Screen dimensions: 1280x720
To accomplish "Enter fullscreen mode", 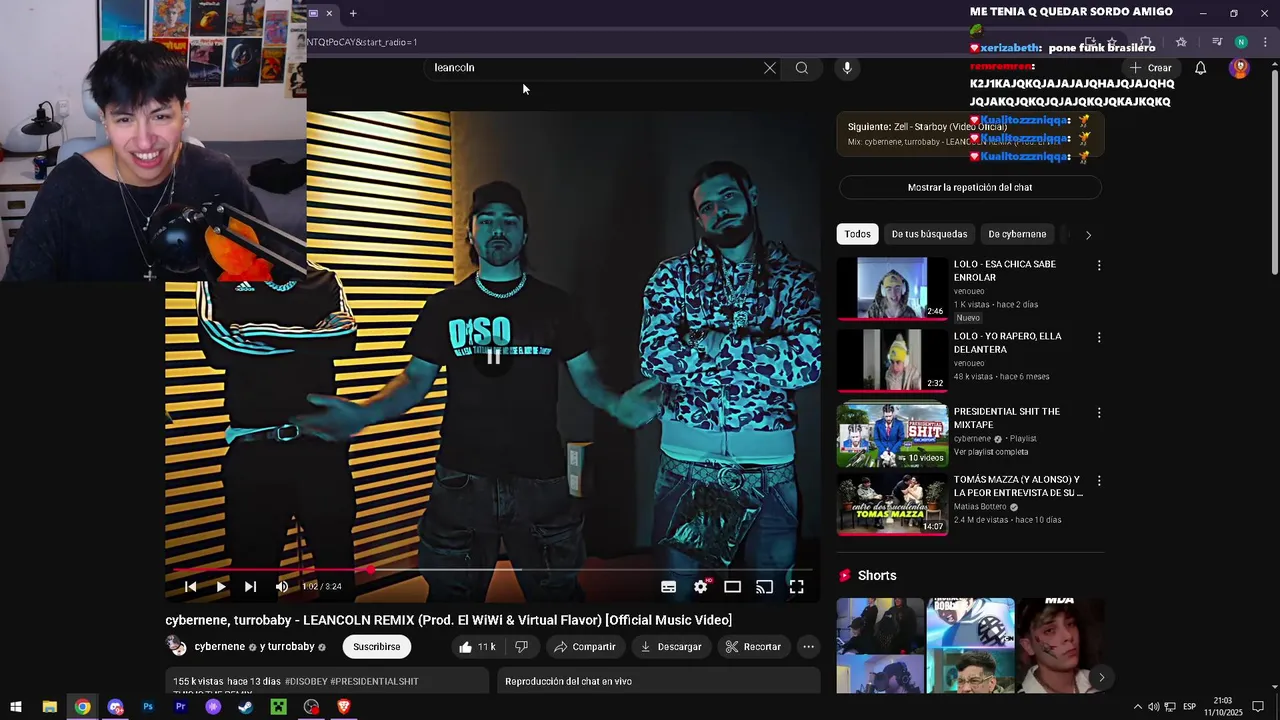I will pyautogui.click(x=796, y=587).
